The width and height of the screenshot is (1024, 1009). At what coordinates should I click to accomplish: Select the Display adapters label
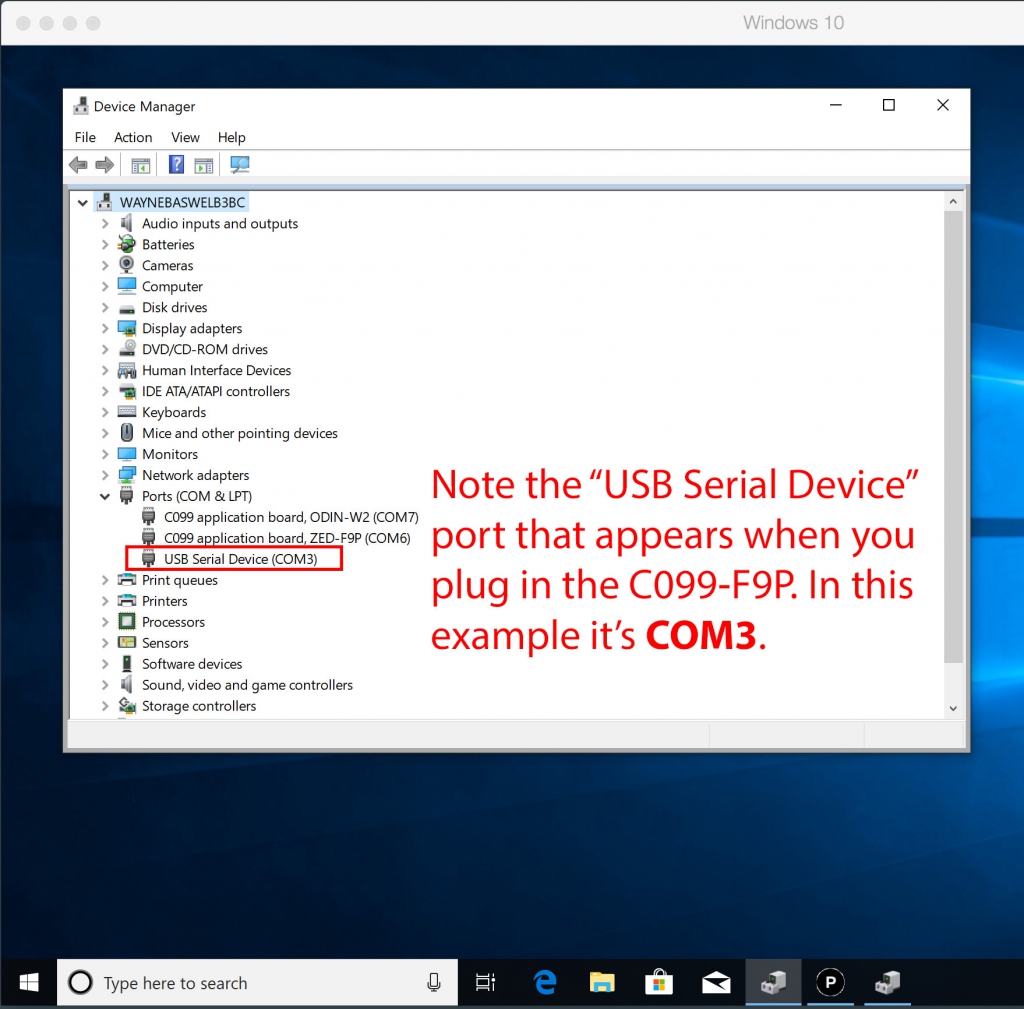192,328
